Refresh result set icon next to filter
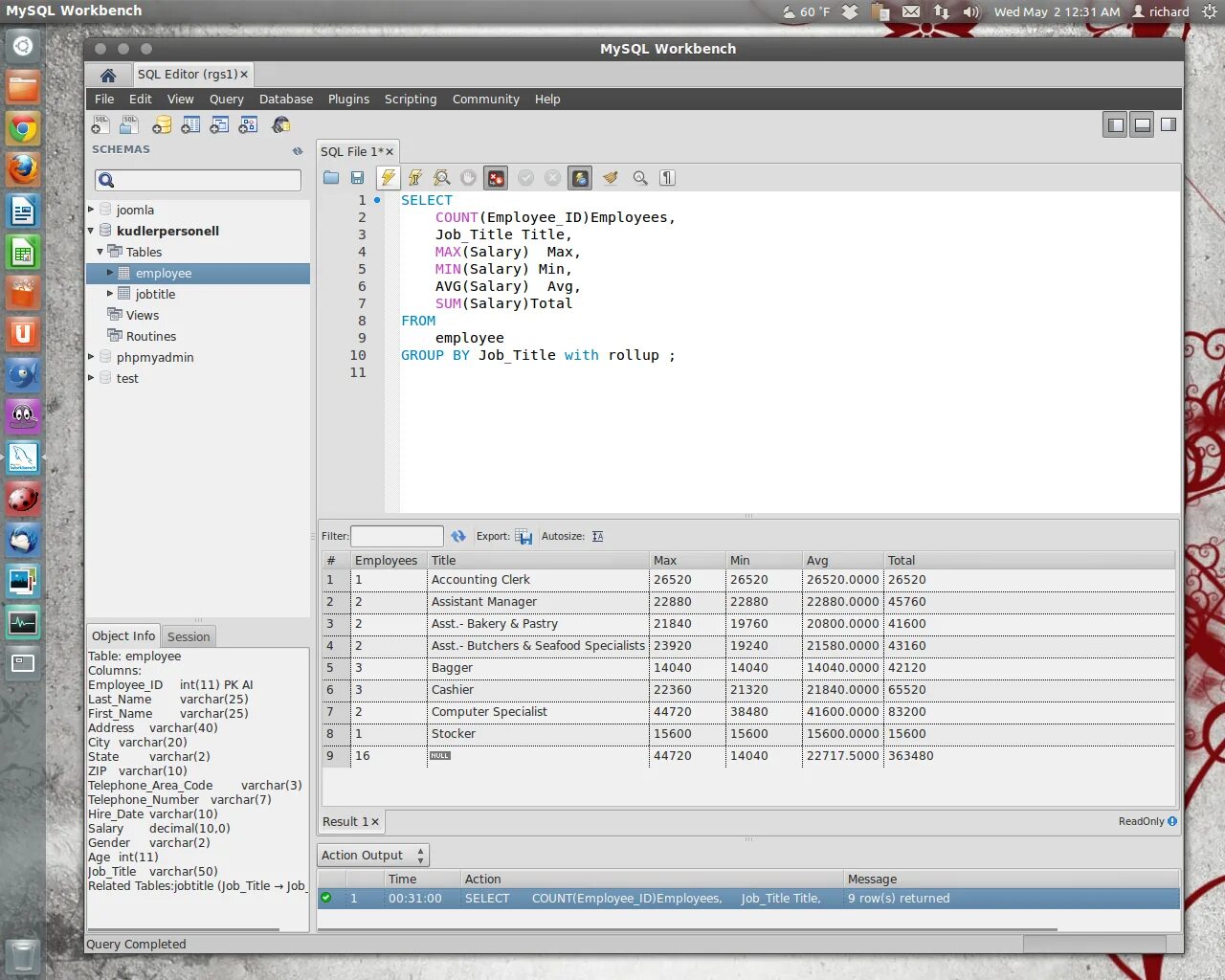This screenshot has width=1225, height=980. pyautogui.click(x=458, y=536)
